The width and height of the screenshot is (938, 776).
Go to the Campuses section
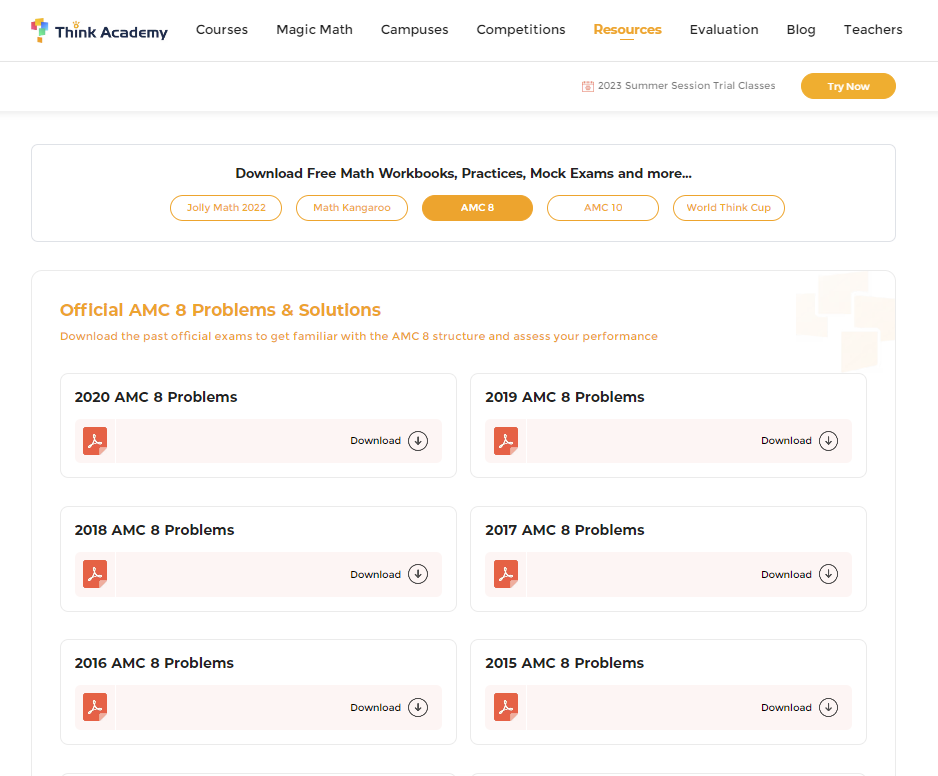click(415, 30)
